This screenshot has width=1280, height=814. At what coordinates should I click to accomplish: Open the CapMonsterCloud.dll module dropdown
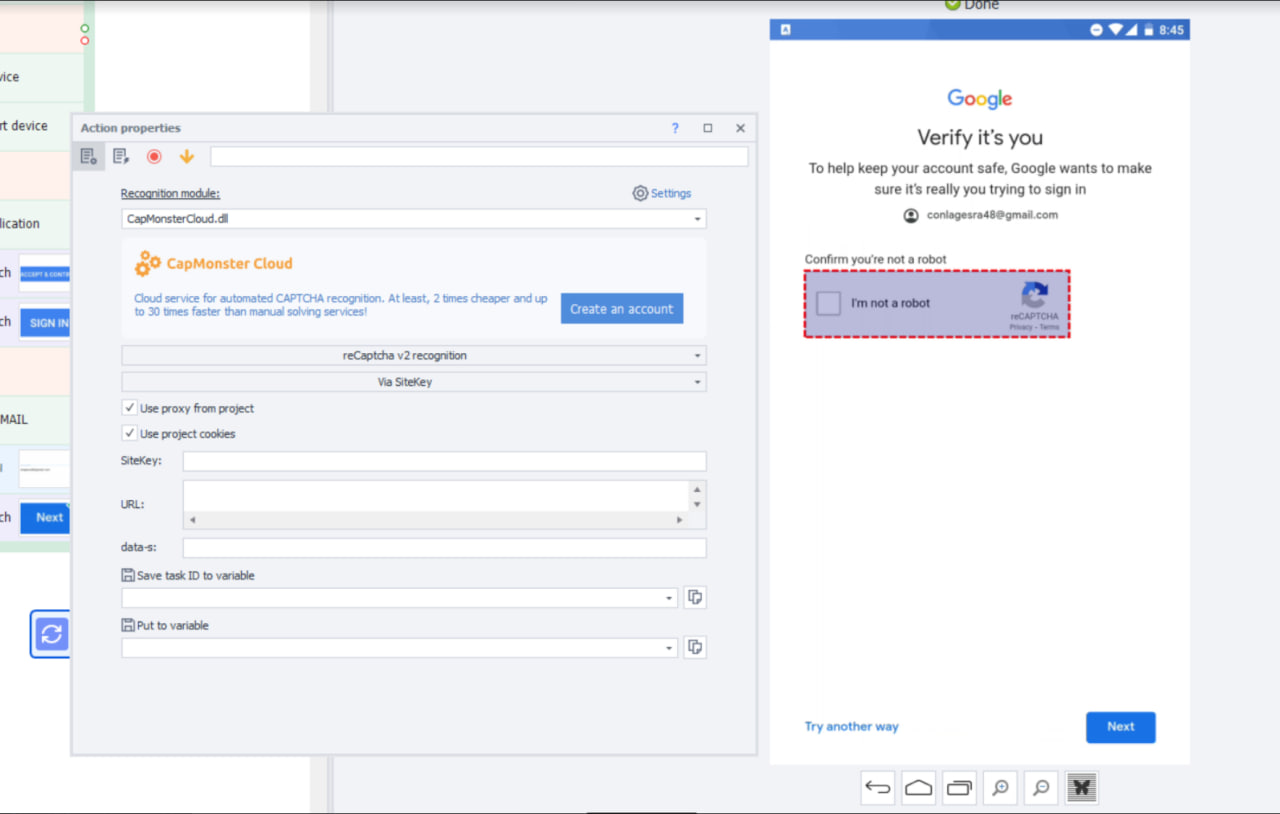(x=414, y=218)
